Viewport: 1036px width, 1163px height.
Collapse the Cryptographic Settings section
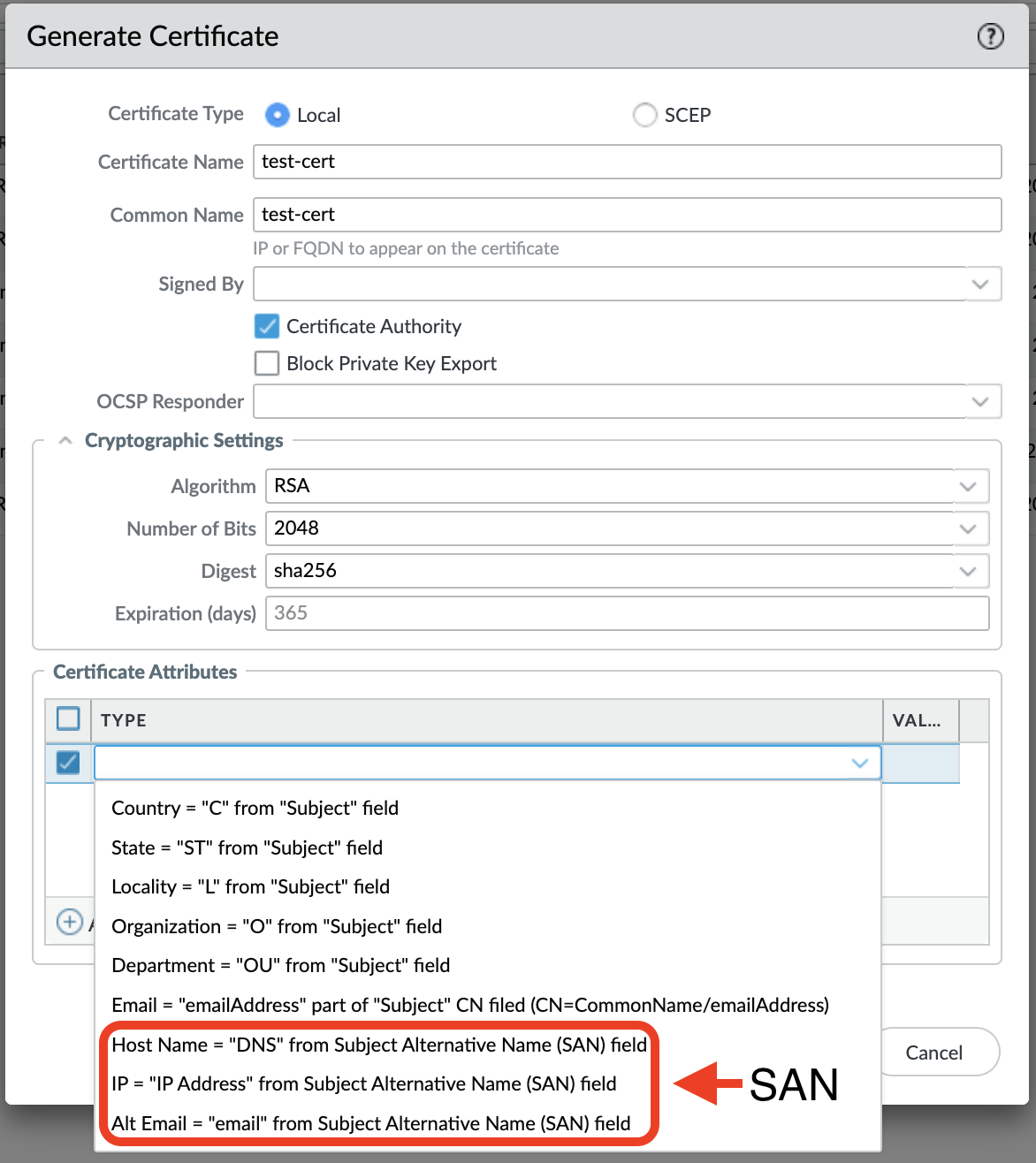point(65,439)
